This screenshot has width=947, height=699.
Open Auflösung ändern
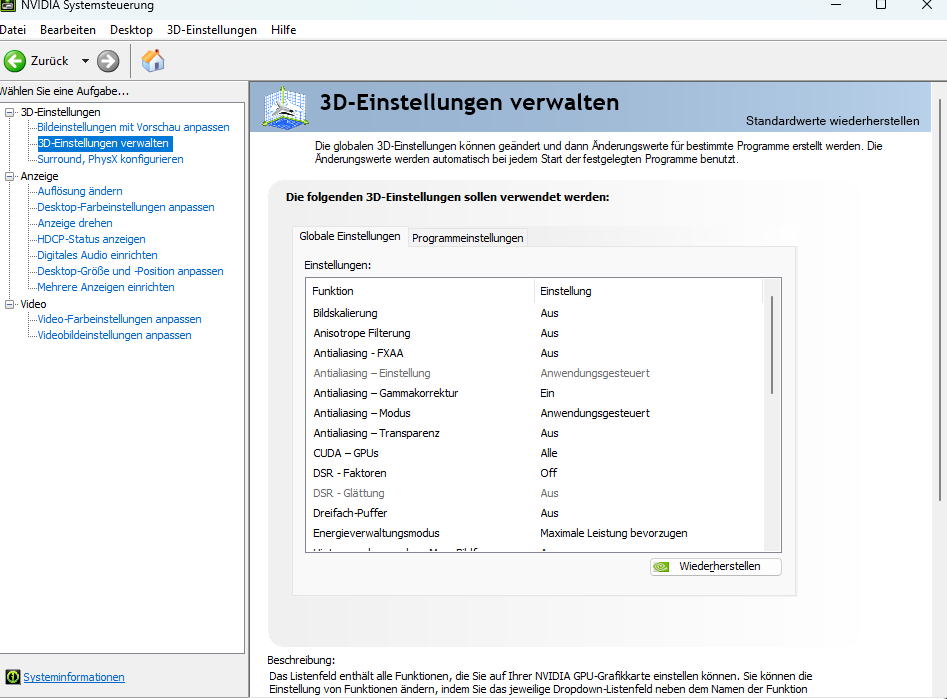click(x=80, y=192)
